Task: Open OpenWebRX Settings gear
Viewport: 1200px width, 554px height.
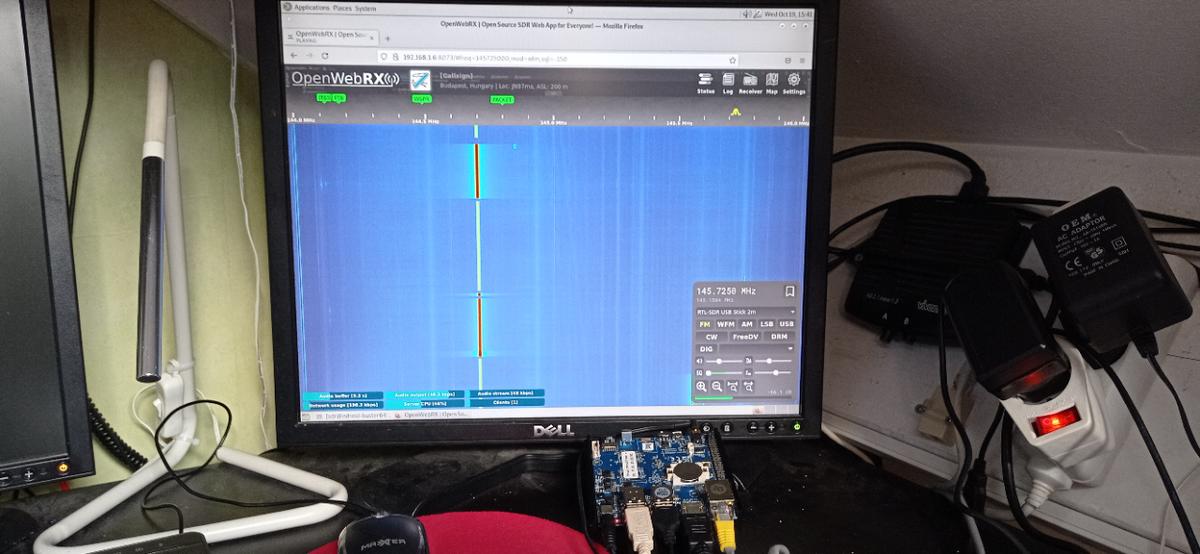Action: pyautogui.click(x=794, y=84)
